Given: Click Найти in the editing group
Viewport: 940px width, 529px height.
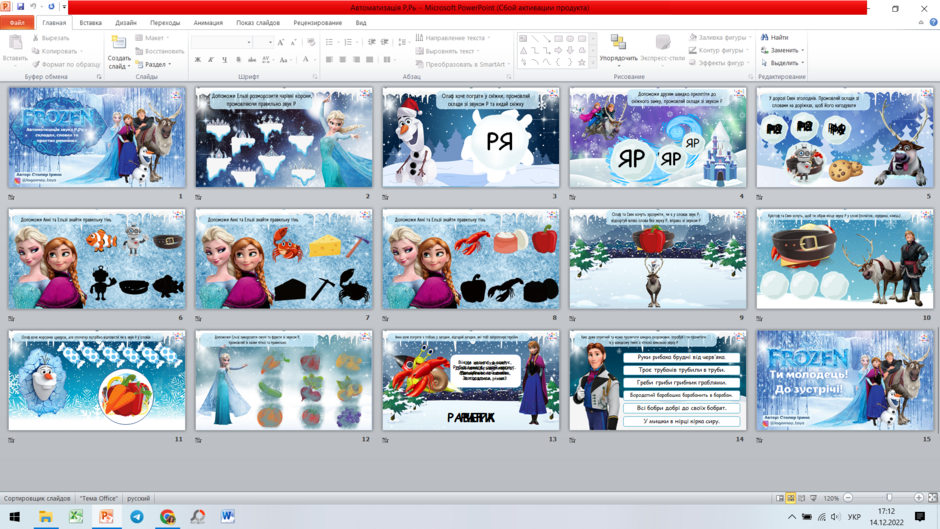Looking at the screenshot, I should point(775,37).
